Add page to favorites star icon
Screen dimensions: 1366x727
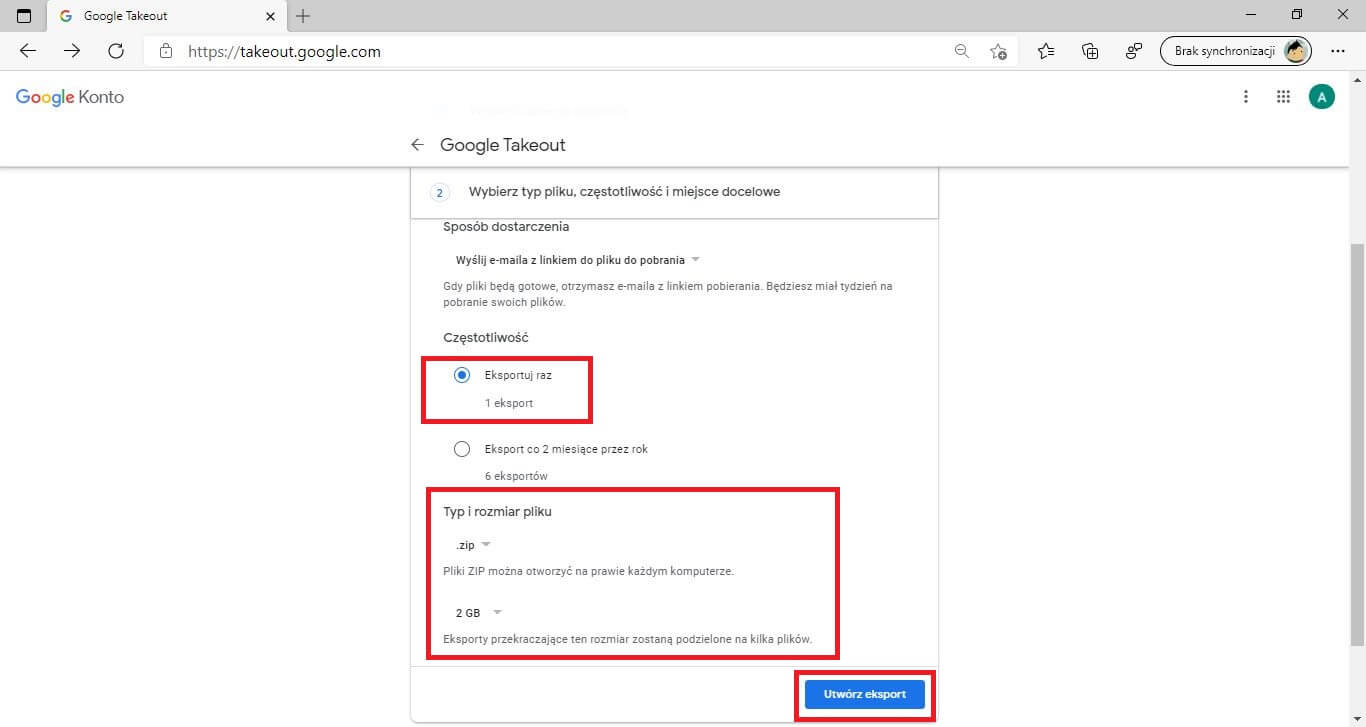click(x=998, y=51)
